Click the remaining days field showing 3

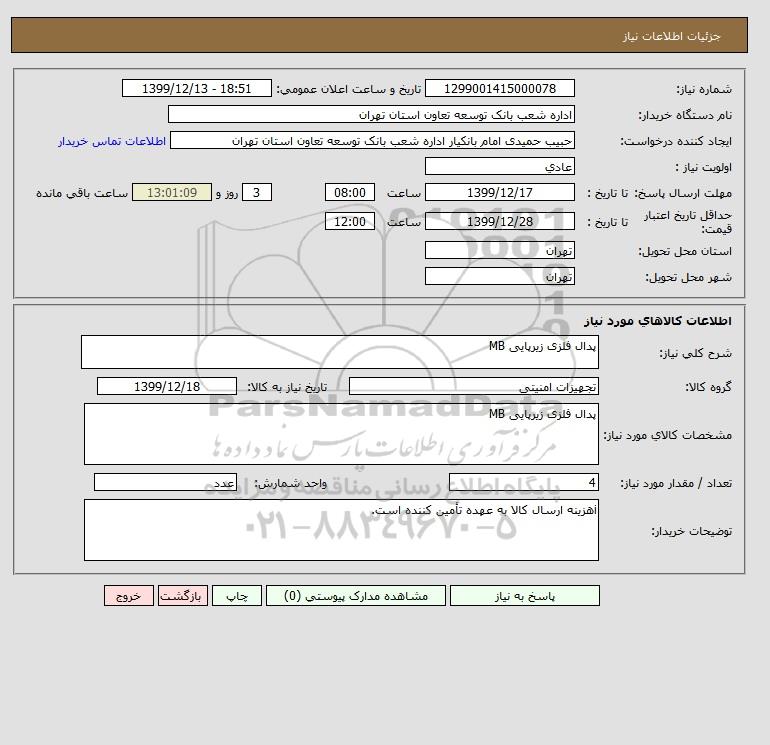[x=257, y=193]
